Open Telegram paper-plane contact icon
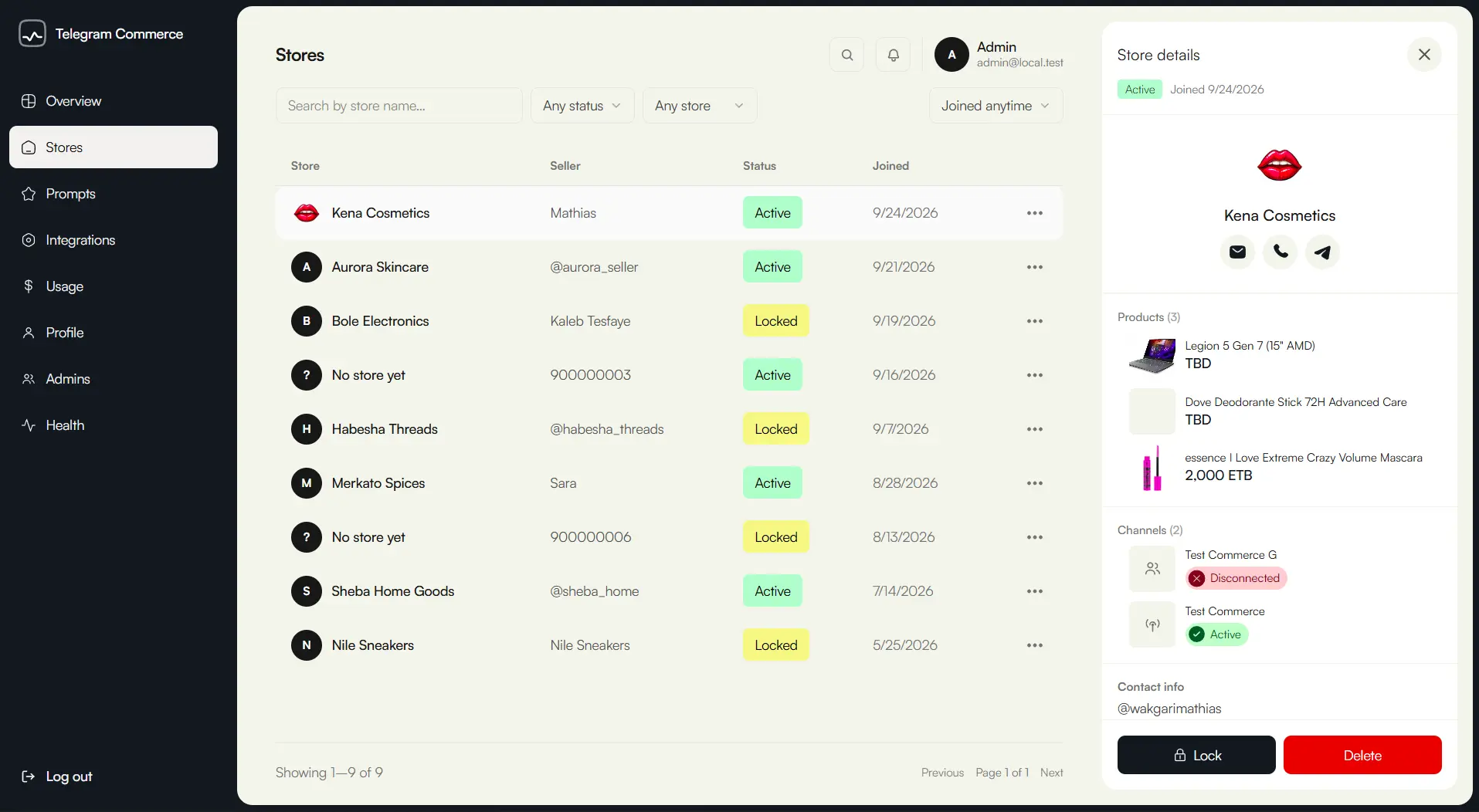The image size is (1479, 812). 1322,252
